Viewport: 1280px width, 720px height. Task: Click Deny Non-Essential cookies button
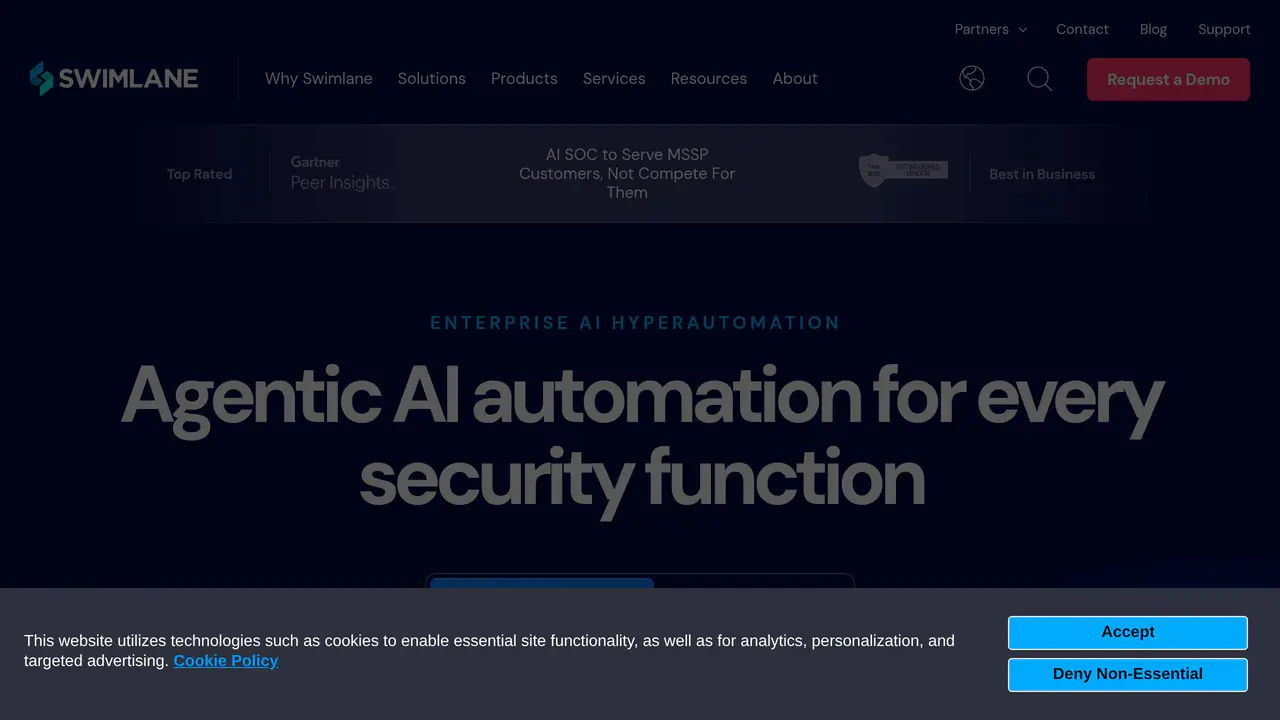[x=1128, y=674]
